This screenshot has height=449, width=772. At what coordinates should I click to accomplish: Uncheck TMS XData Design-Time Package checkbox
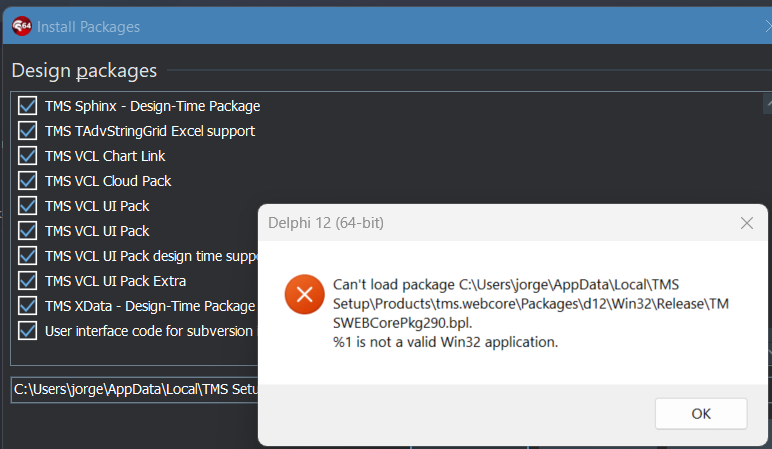pos(27,306)
